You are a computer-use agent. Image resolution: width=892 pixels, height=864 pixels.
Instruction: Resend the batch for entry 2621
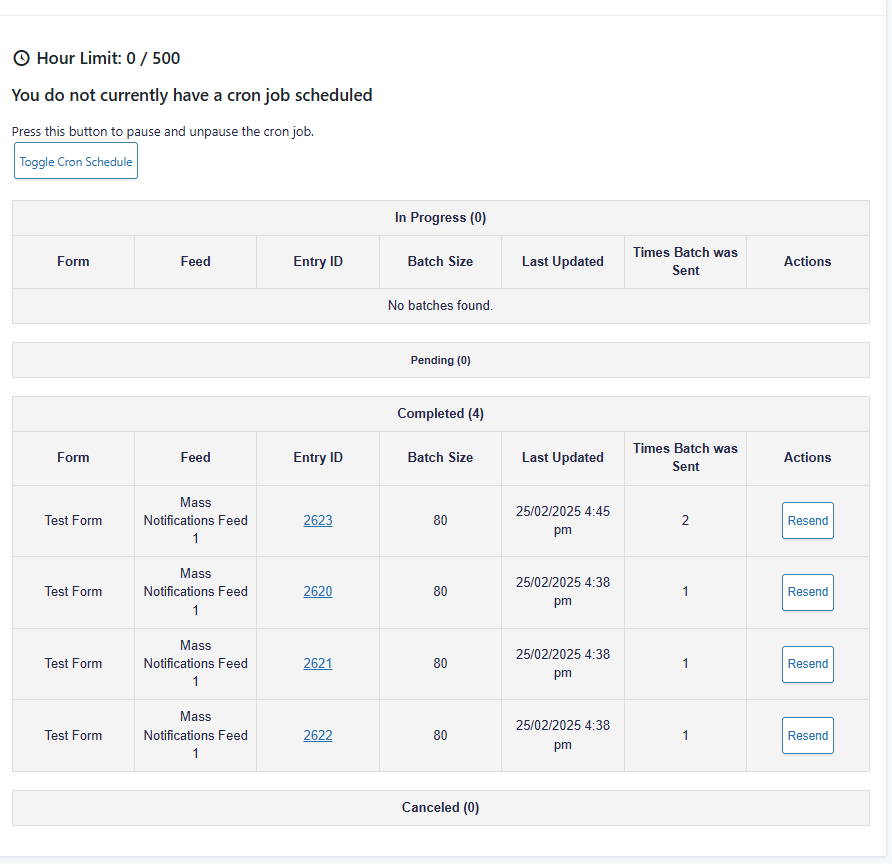click(x=807, y=664)
